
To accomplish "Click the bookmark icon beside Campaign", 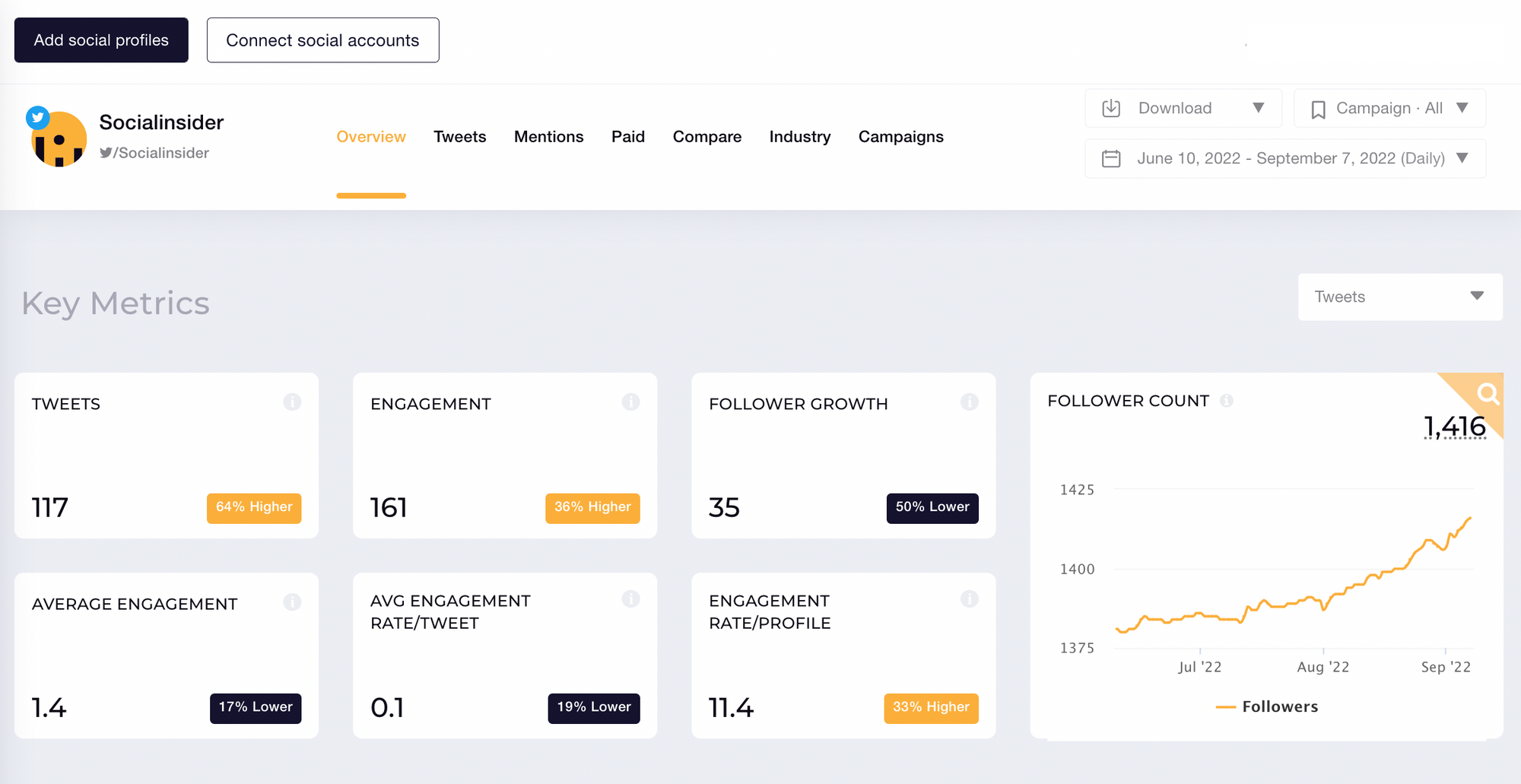I will tap(1318, 110).
